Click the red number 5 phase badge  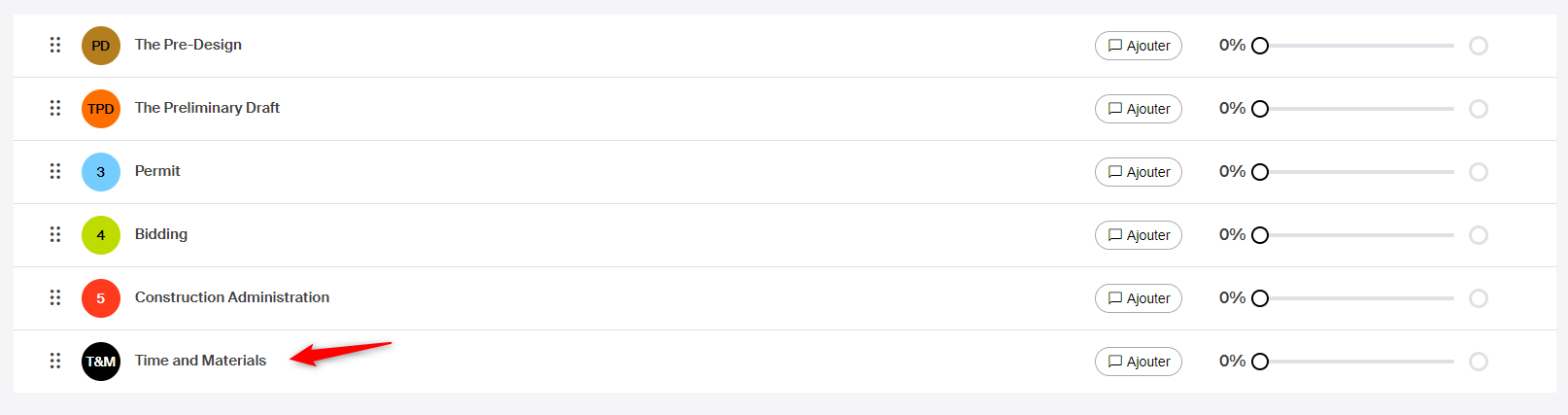click(x=101, y=298)
